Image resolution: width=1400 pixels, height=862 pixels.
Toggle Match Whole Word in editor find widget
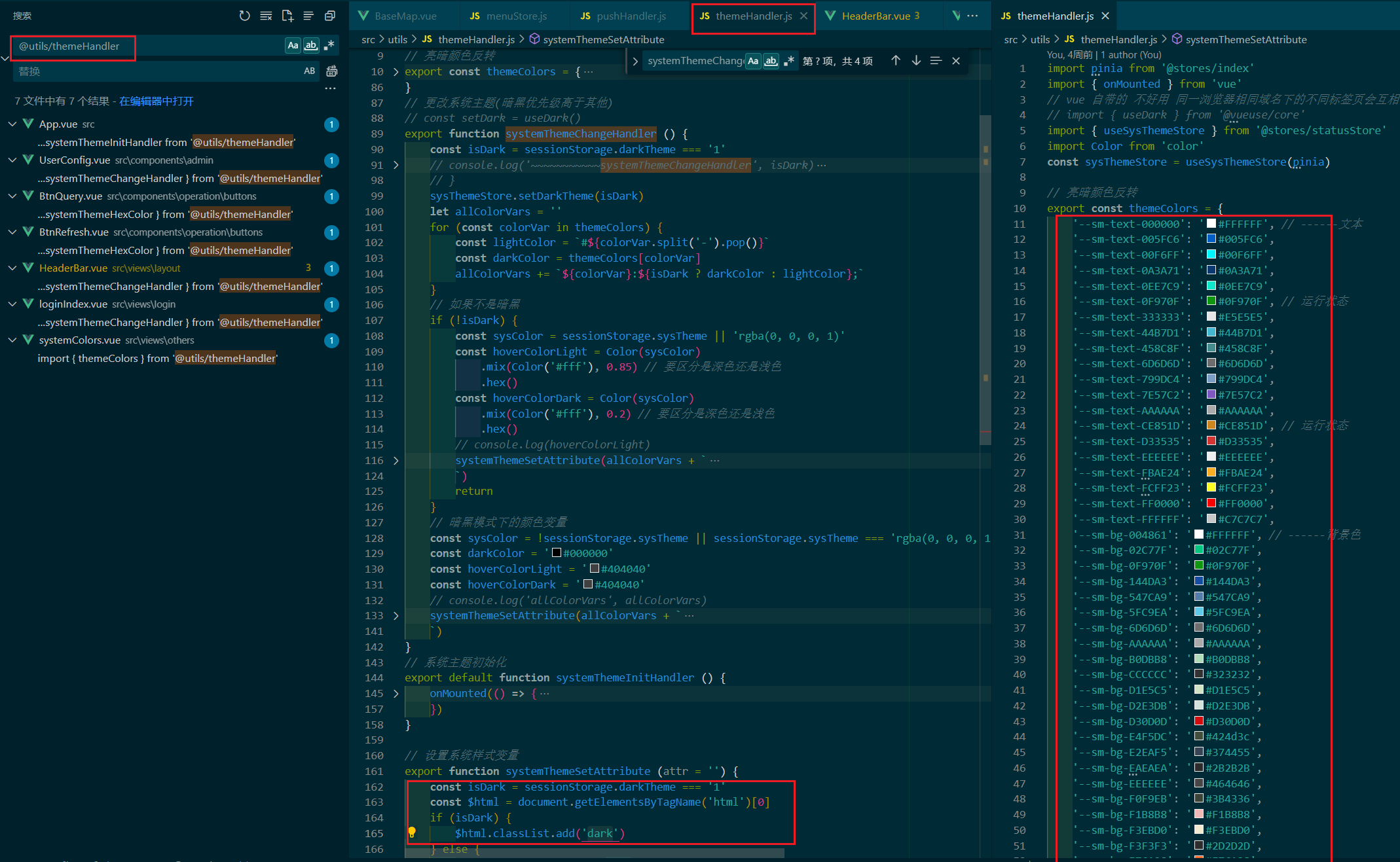click(771, 61)
